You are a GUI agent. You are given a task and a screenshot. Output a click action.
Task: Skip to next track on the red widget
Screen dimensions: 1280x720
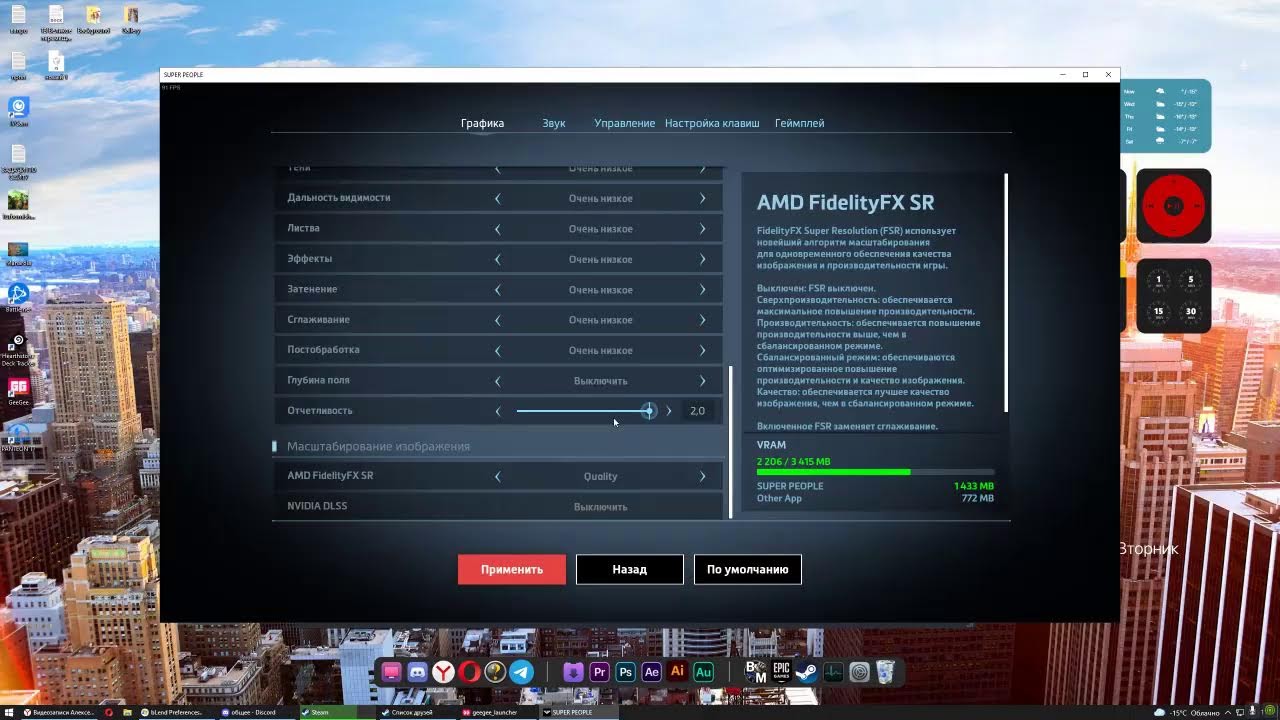(x=1196, y=206)
